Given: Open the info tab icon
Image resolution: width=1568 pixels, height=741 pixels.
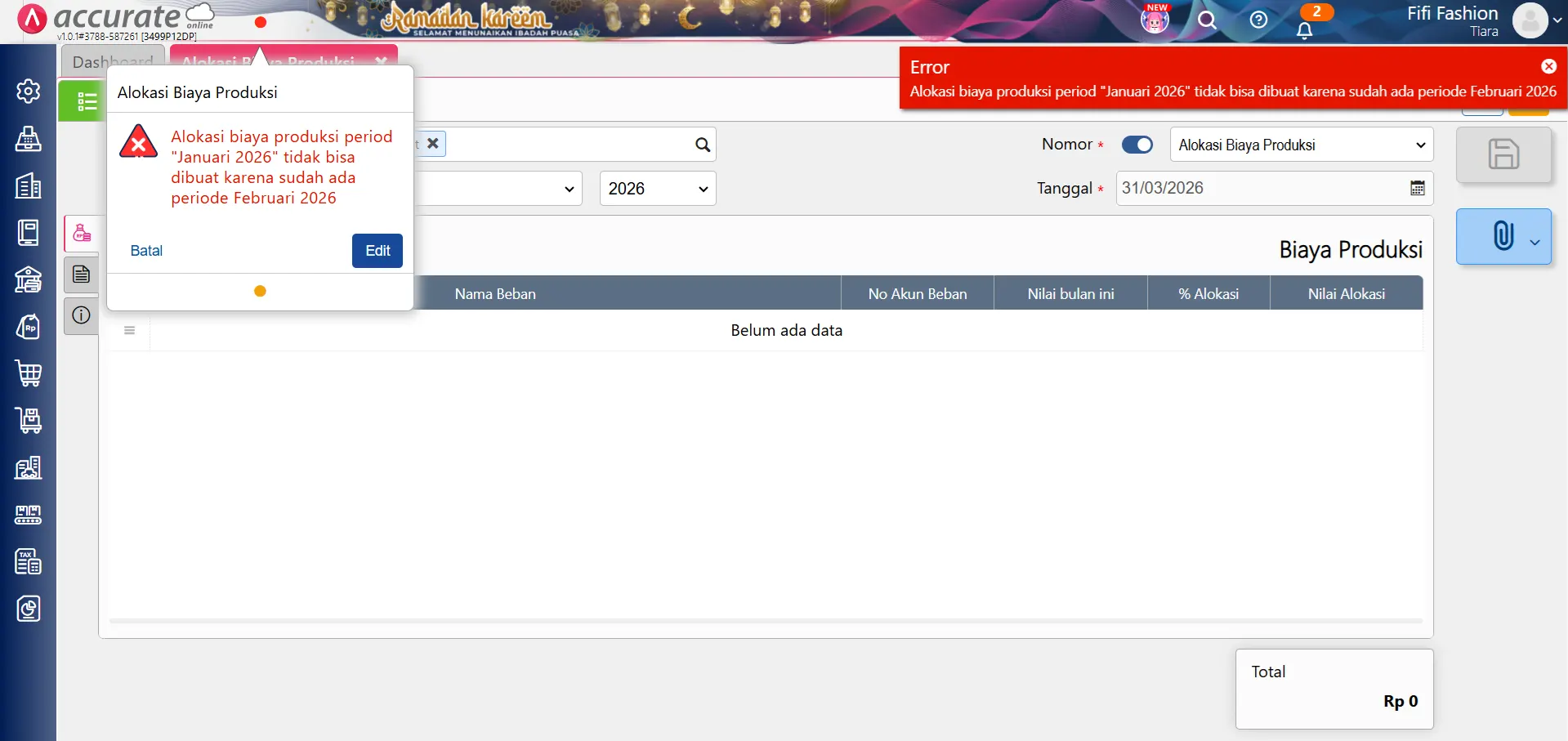Looking at the screenshot, I should click(81, 315).
